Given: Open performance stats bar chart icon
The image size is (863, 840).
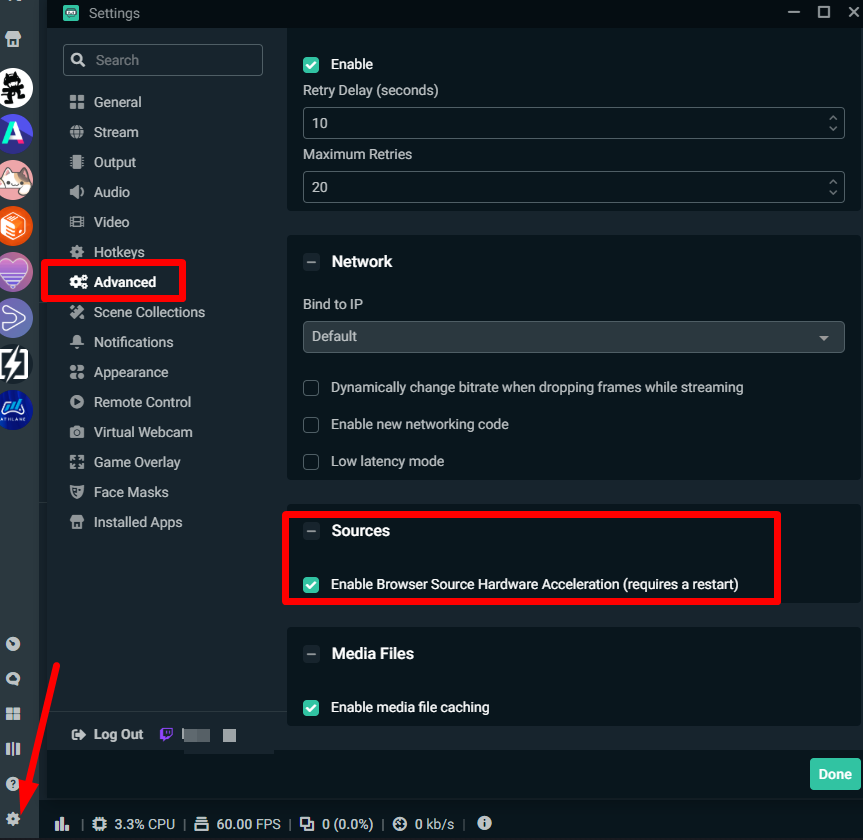Looking at the screenshot, I should coord(62,824).
